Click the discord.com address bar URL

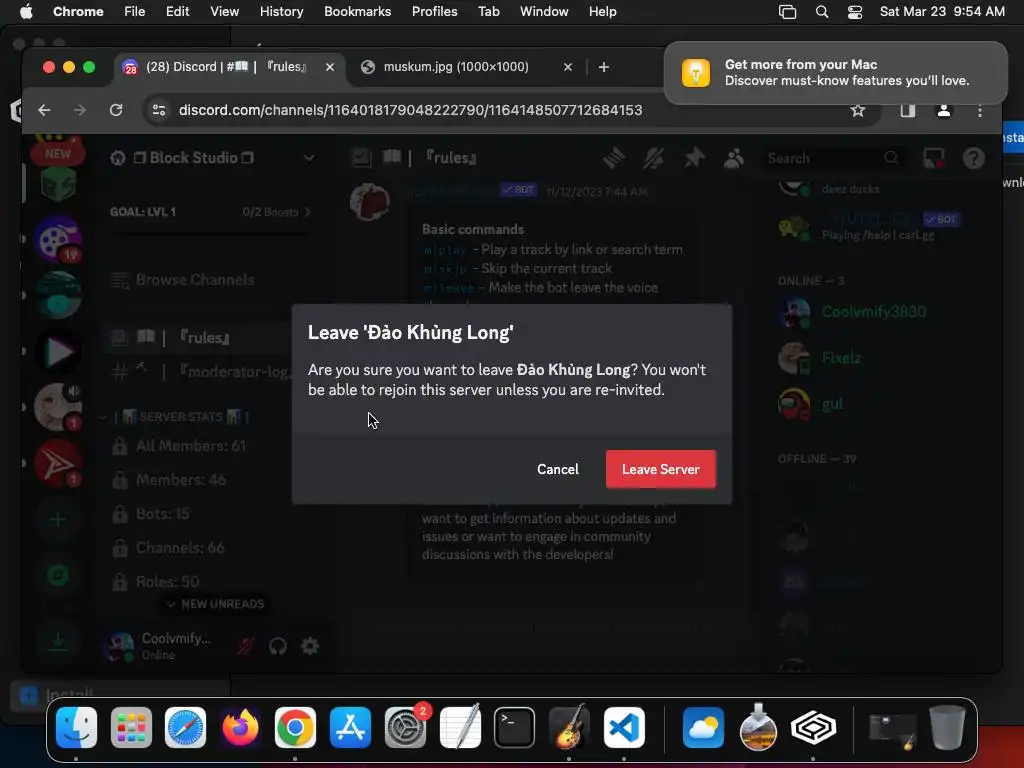pos(410,110)
